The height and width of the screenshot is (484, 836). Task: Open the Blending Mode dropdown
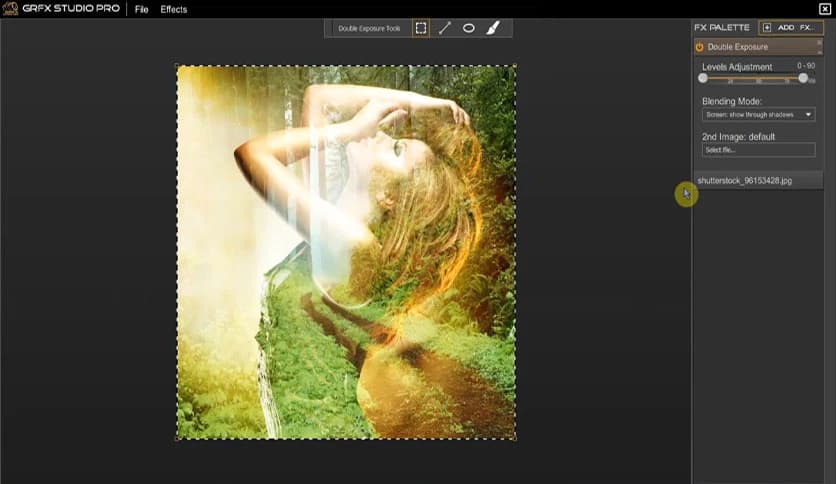pyautogui.click(x=758, y=115)
